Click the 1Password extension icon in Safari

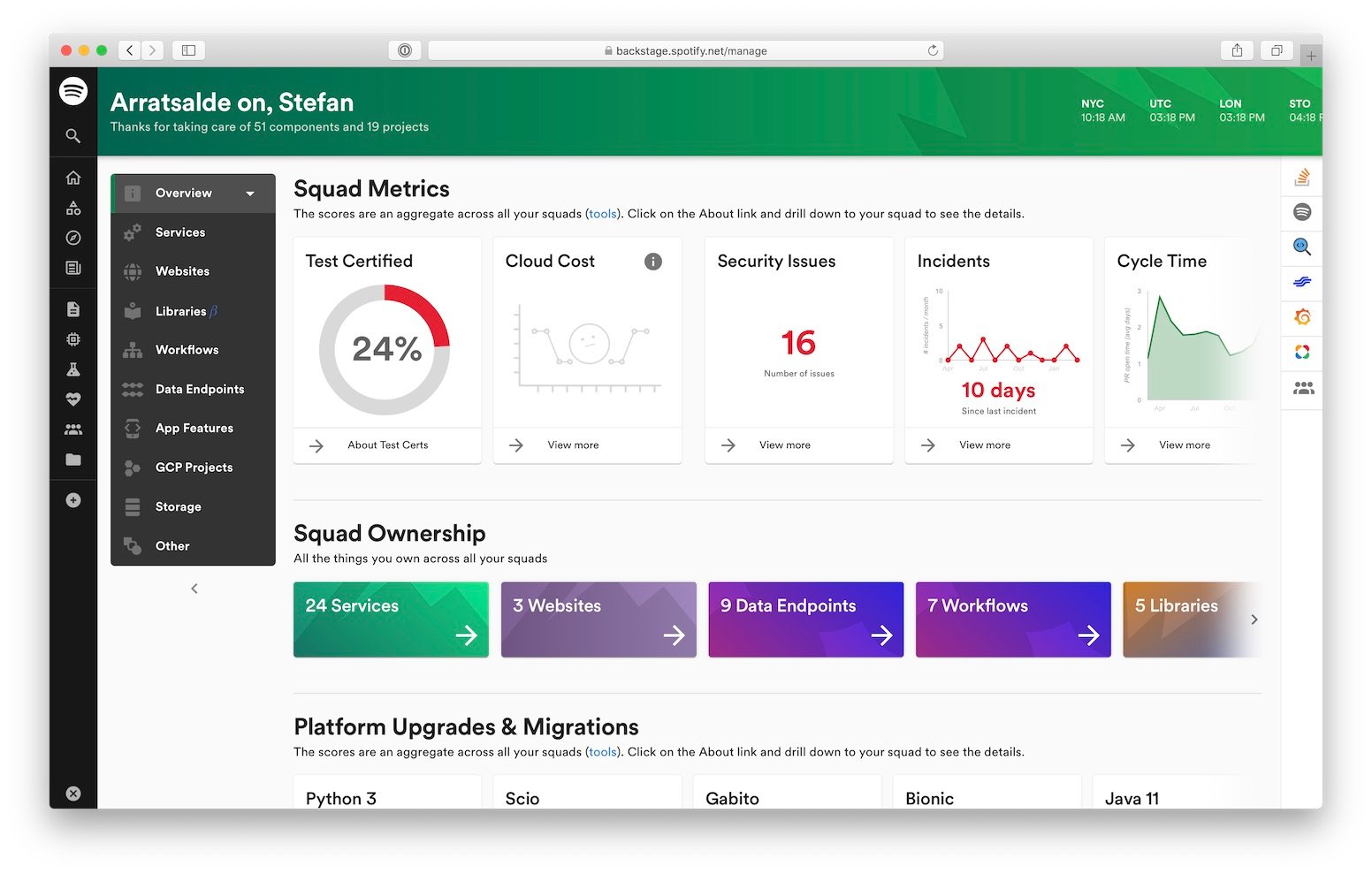click(x=405, y=50)
